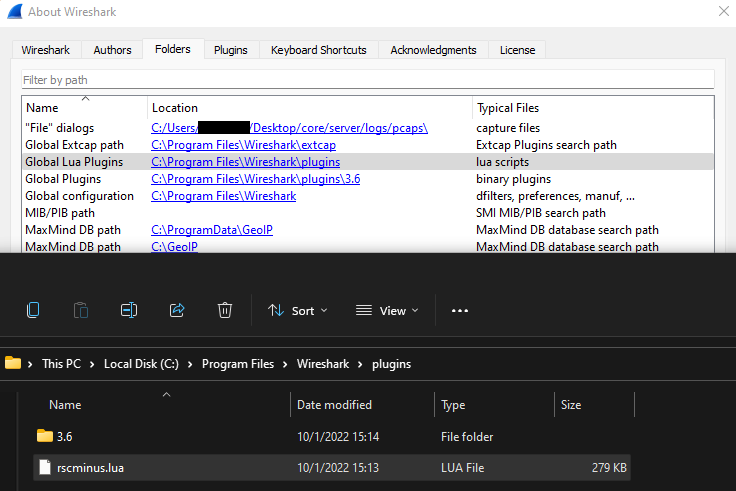
Task: Expand chevron after This PC breadcrumb
Action: click(92, 364)
